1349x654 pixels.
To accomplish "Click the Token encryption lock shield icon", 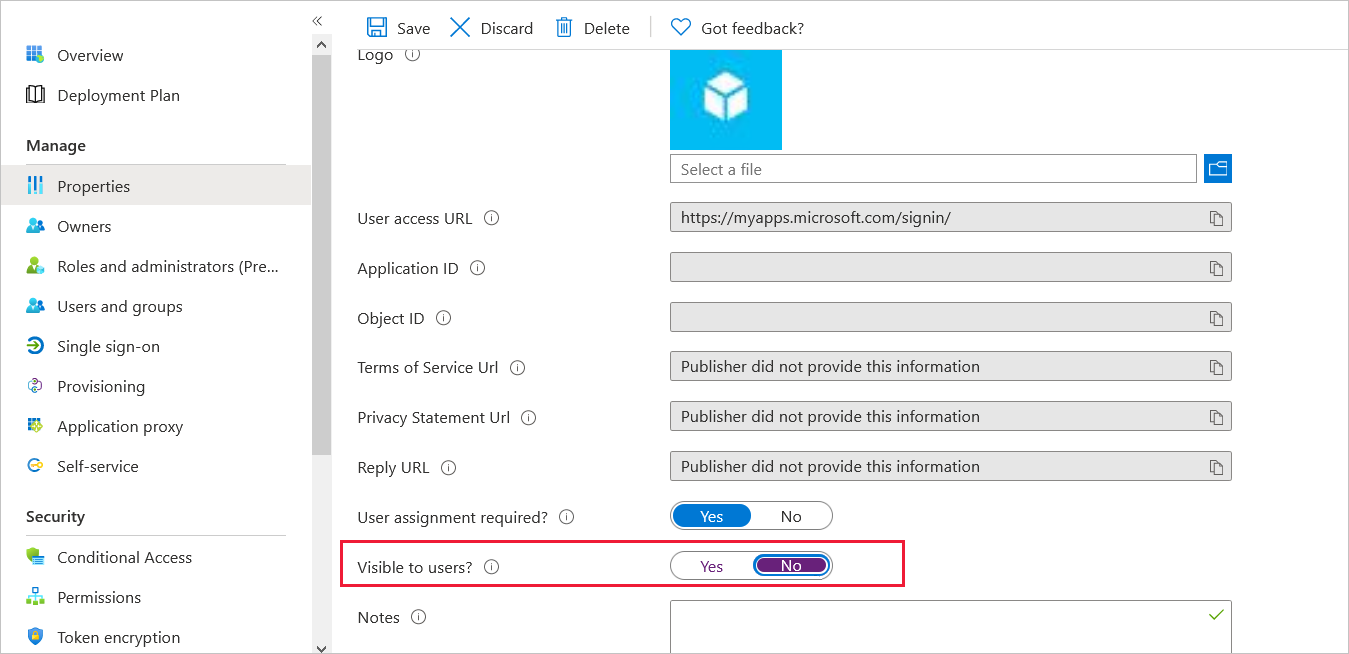I will [x=35, y=637].
